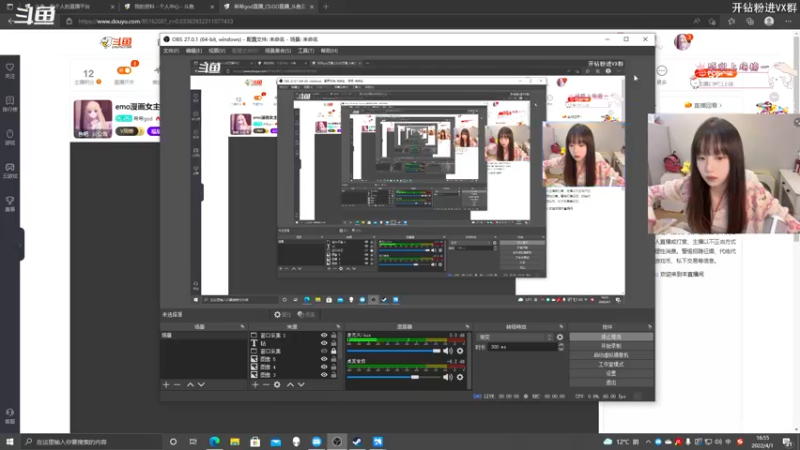Open 设置 in the OBS controls panel
The width and height of the screenshot is (800, 450).
[x=611, y=373]
